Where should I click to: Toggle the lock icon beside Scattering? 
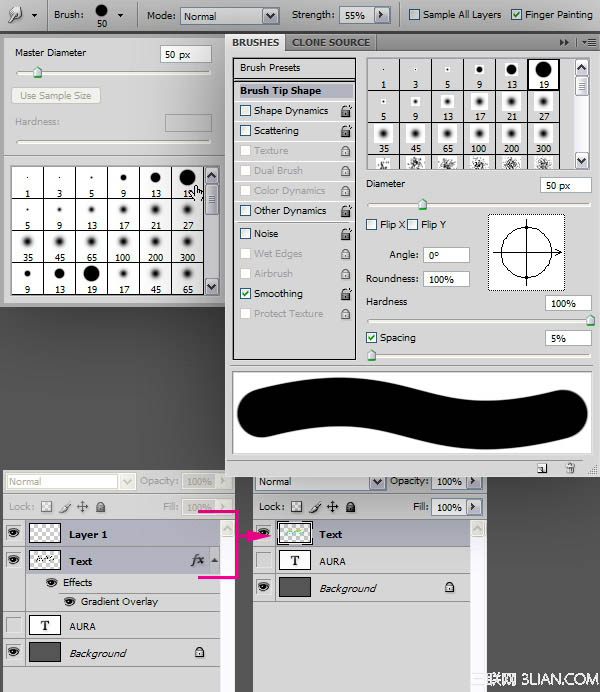[x=346, y=131]
